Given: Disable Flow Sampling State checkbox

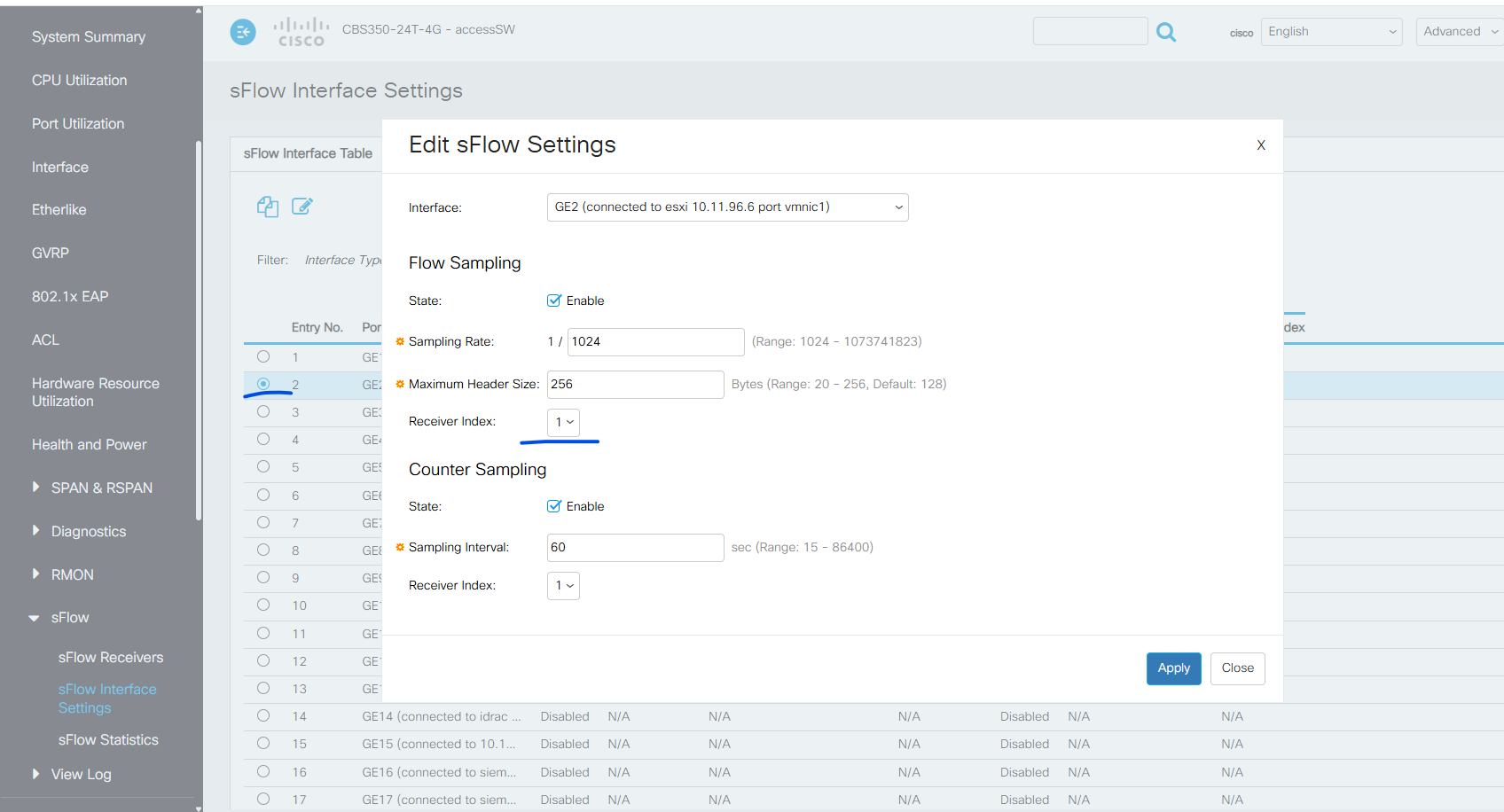Looking at the screenshot, I should click(553, 301).
